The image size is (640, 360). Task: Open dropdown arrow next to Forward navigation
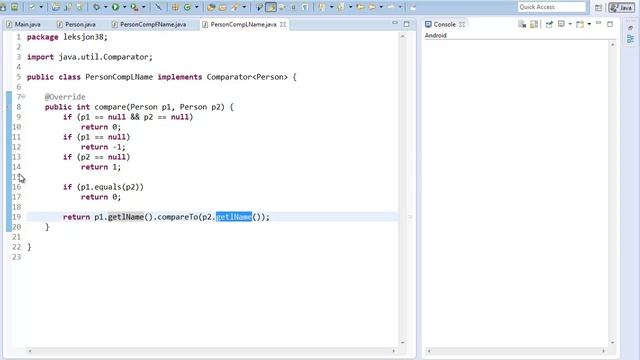pos(400,7)
